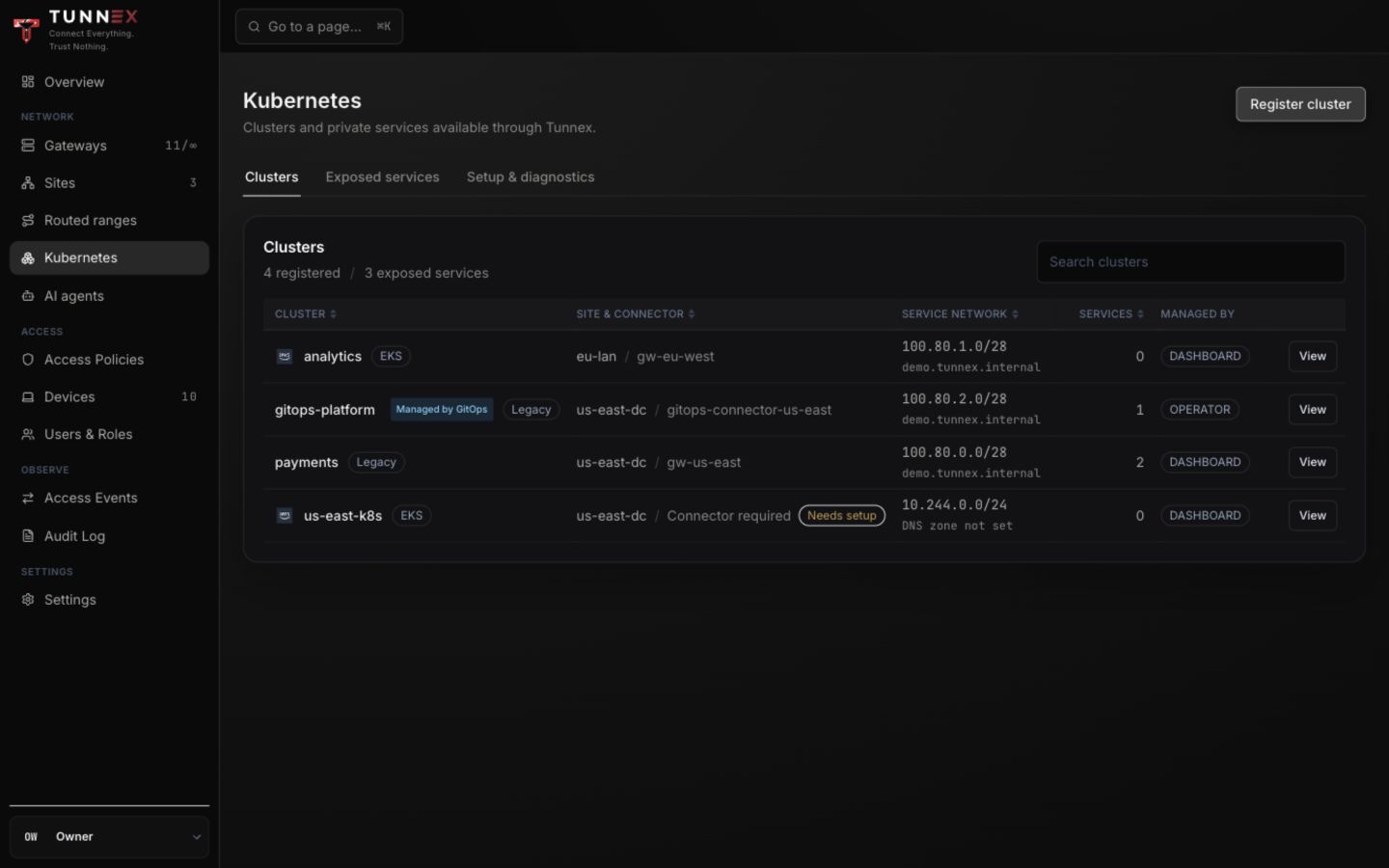The height and width of the screenshot is (868, 1389).
Task: Click the AI agents robot icon
Action: [x=28, y=296]
